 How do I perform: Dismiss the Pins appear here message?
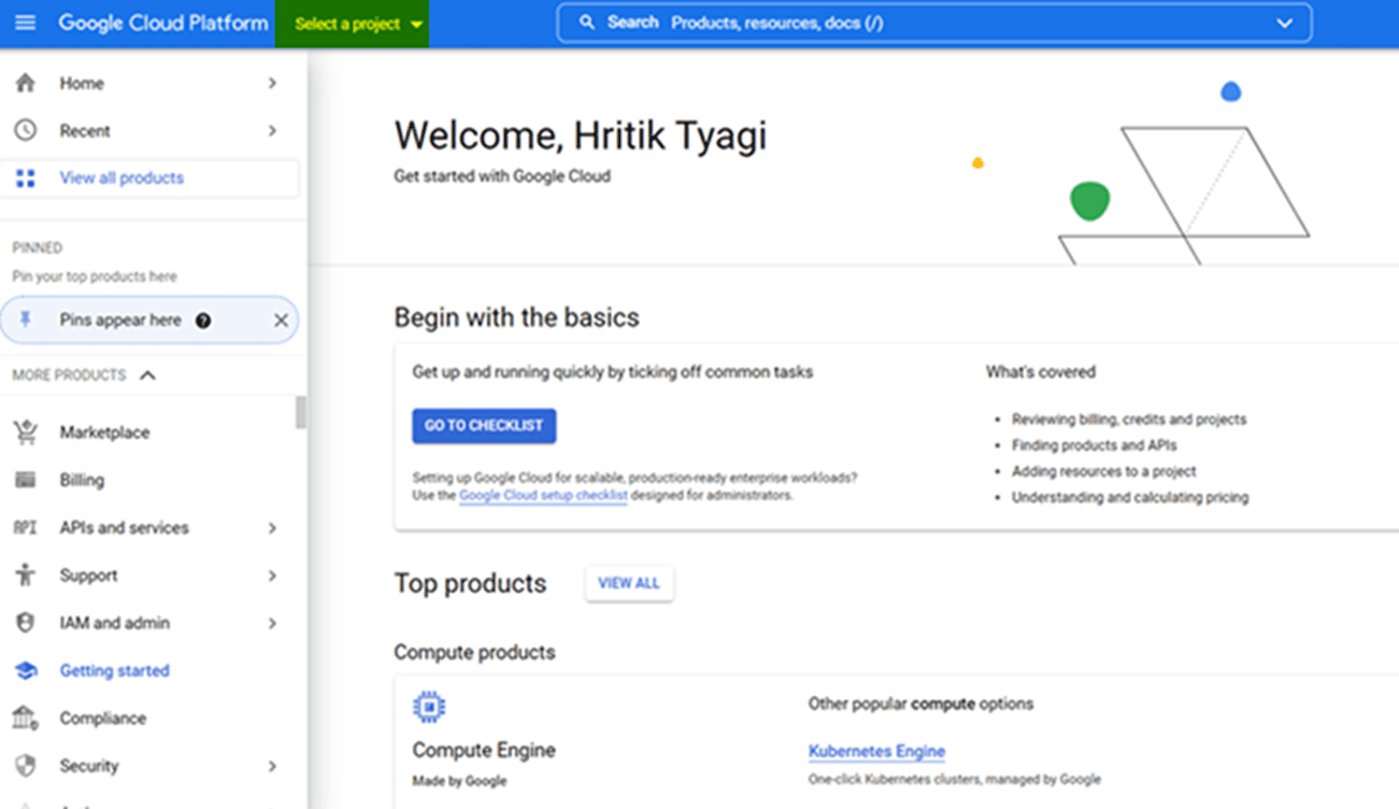pos(281,320)
